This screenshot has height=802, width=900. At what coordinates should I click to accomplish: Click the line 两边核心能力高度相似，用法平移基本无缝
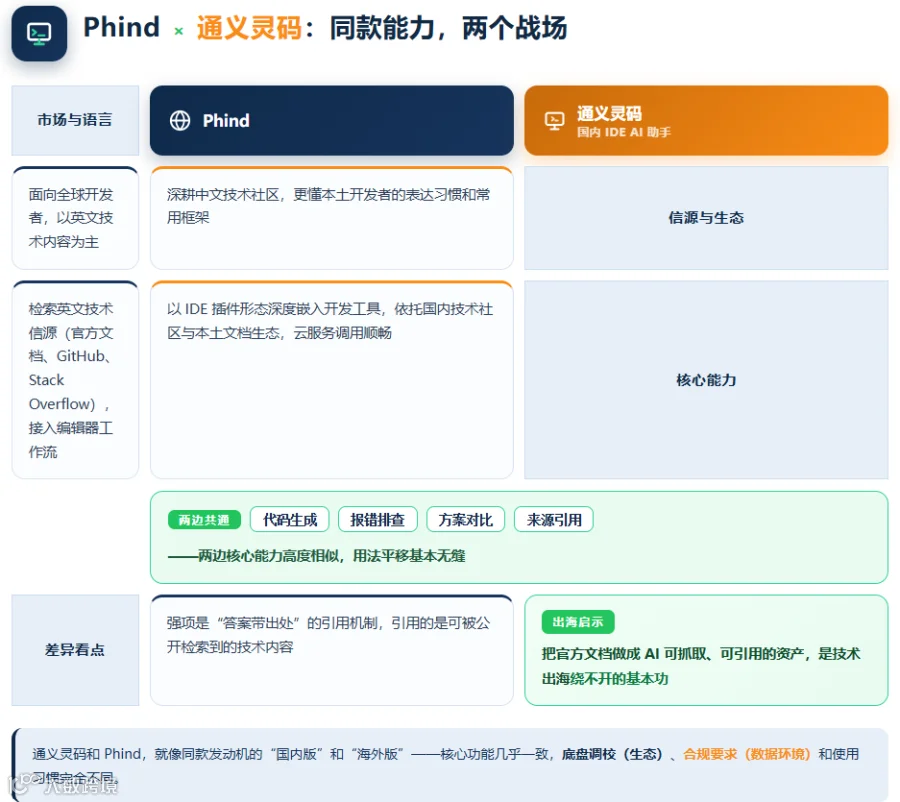click(317, 555)
